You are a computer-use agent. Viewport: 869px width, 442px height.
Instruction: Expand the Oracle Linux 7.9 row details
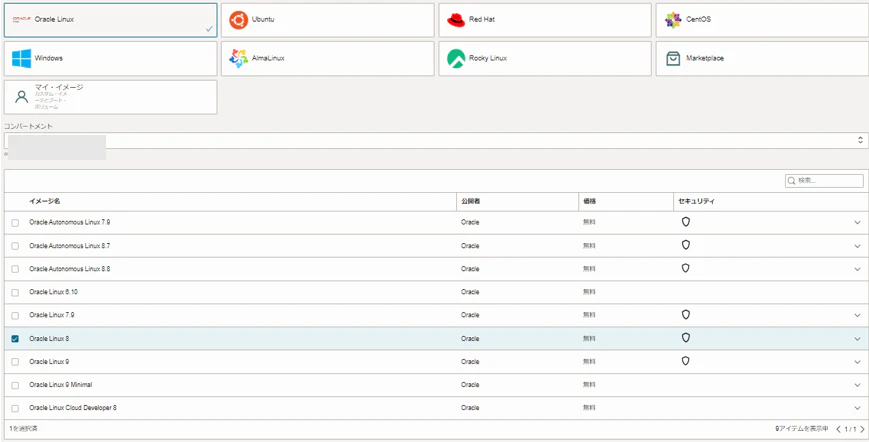(857, 316)
